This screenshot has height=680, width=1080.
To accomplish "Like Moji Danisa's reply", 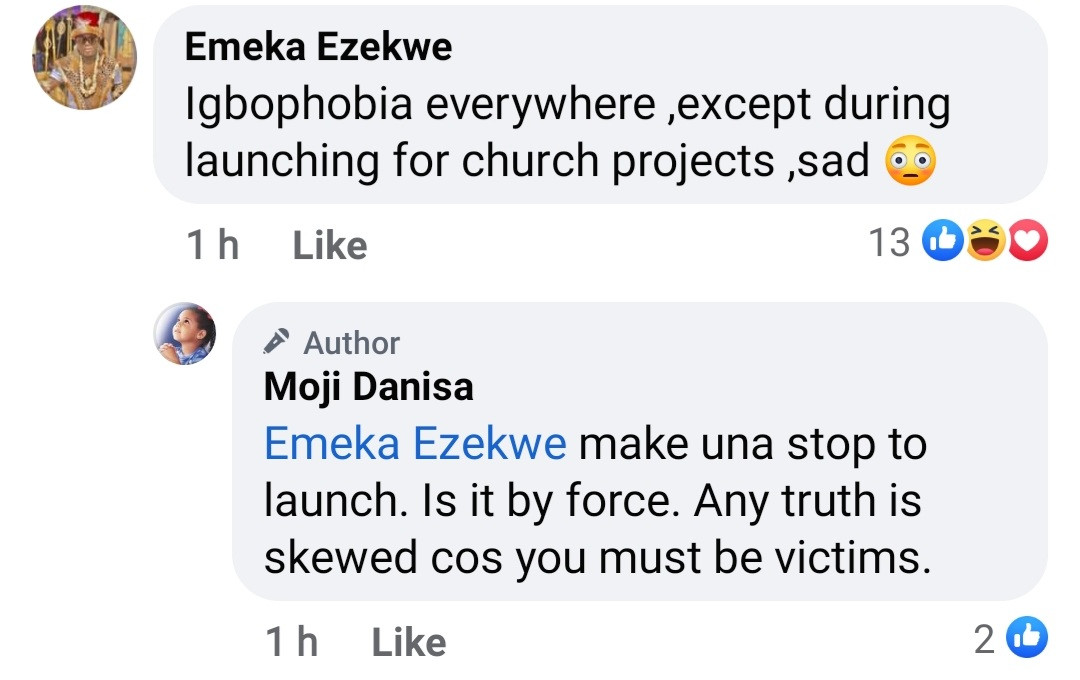I will coord(408,642).
